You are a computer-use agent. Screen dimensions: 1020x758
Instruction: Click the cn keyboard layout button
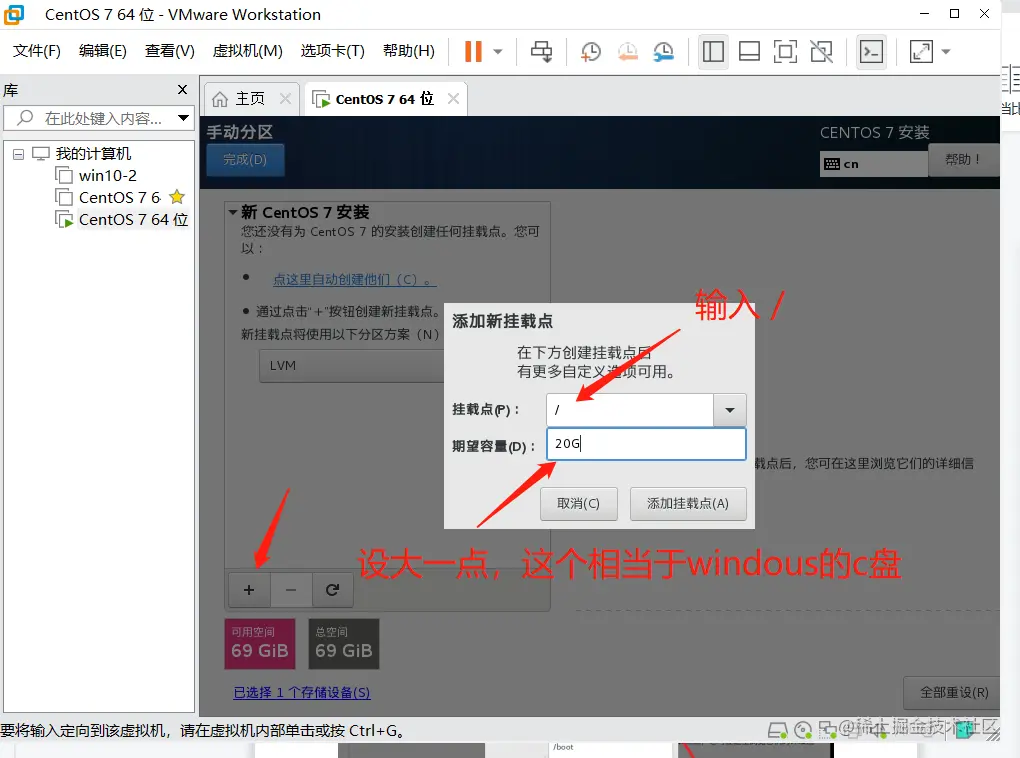[x=873, y=161]
